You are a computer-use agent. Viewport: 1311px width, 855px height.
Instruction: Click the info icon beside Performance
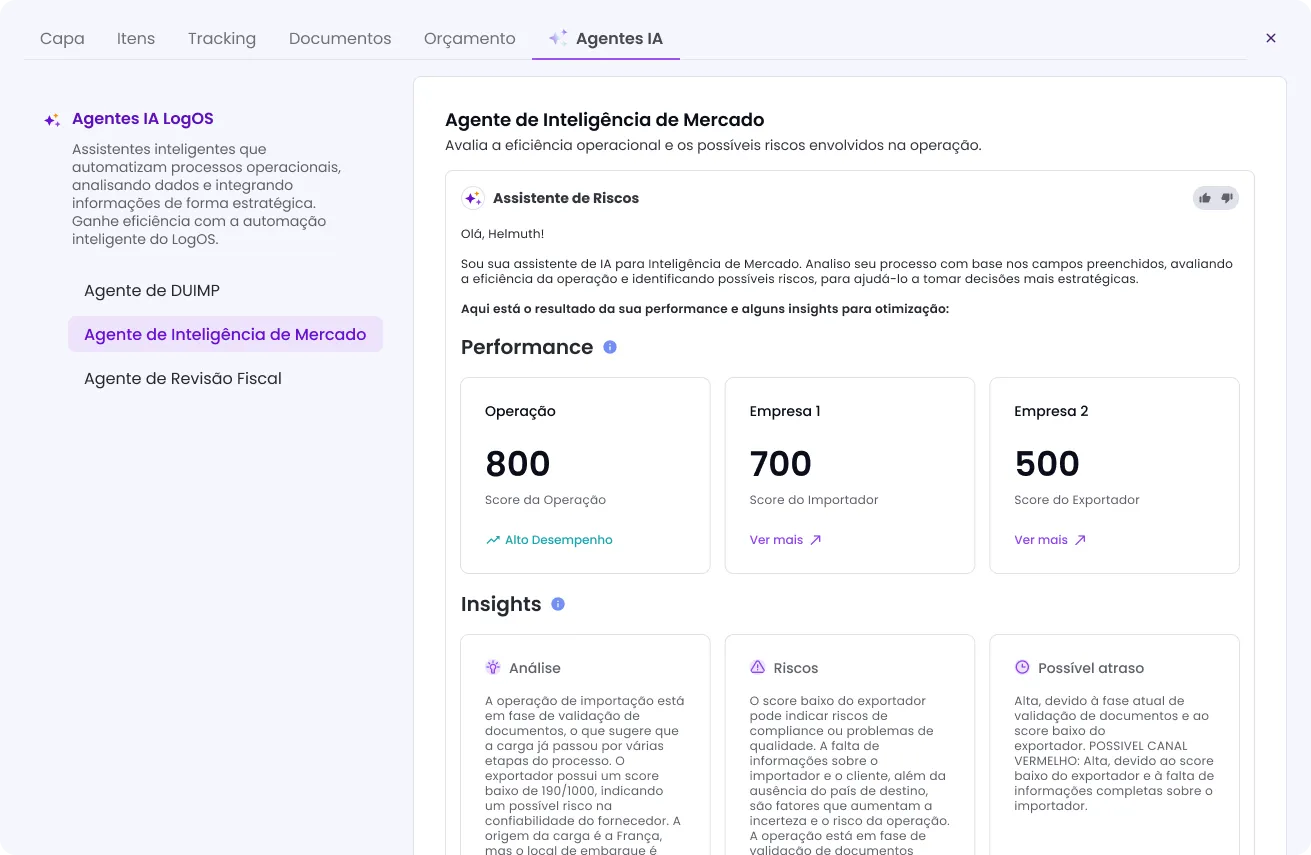pos(610,347)
